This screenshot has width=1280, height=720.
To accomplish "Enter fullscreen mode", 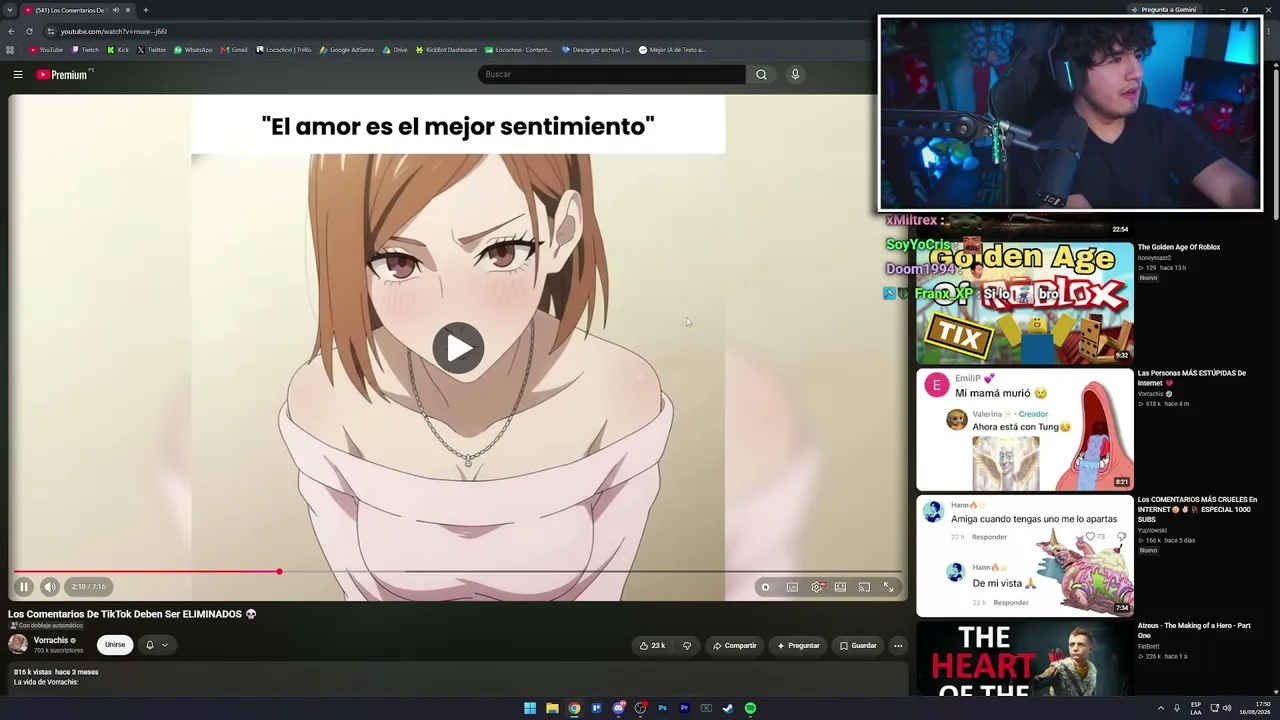I will 888,587.
